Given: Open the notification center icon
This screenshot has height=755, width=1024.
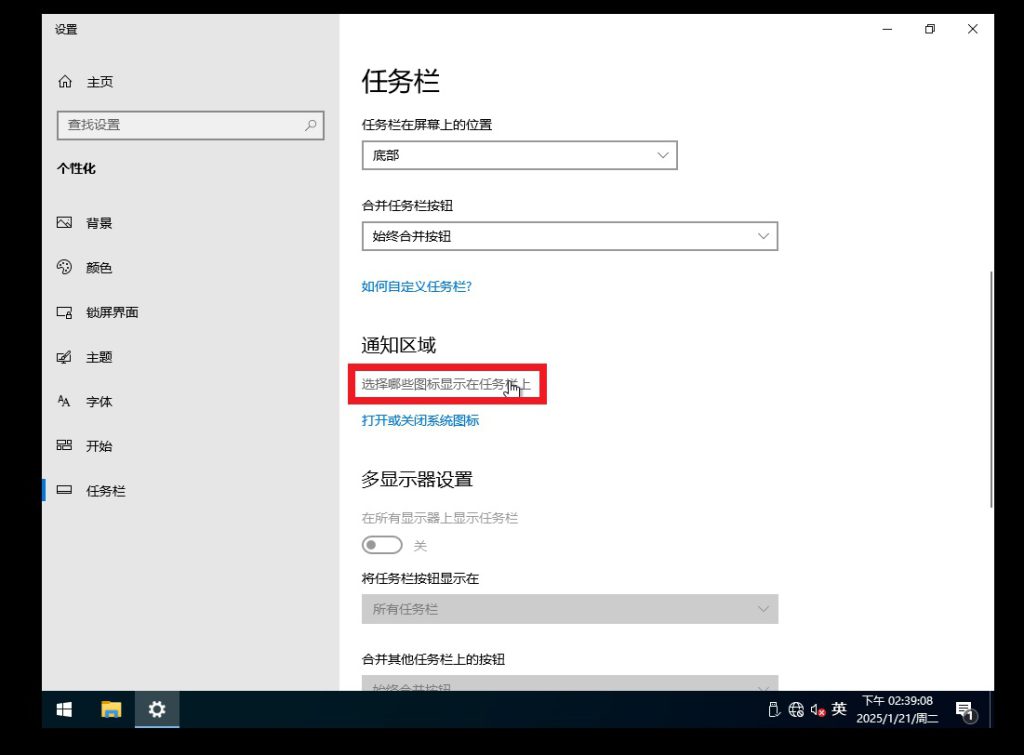Looking at the screenshot, I should pos(964,710).
